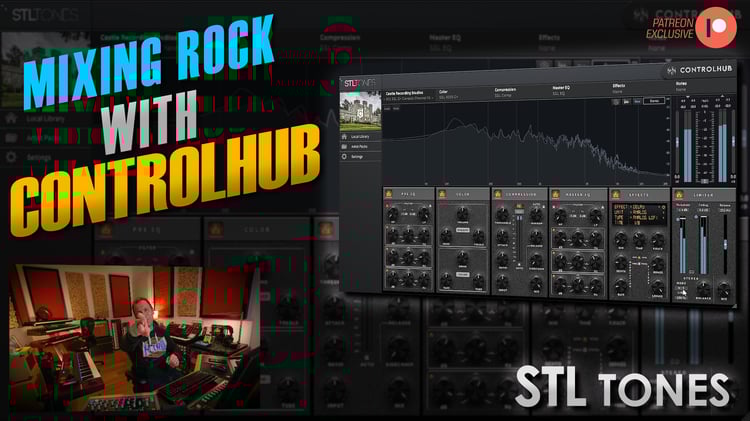The width and height of the screenshot is (750, 421).
Task: Toggle the Color module power icon
Action: coord(442,194)
